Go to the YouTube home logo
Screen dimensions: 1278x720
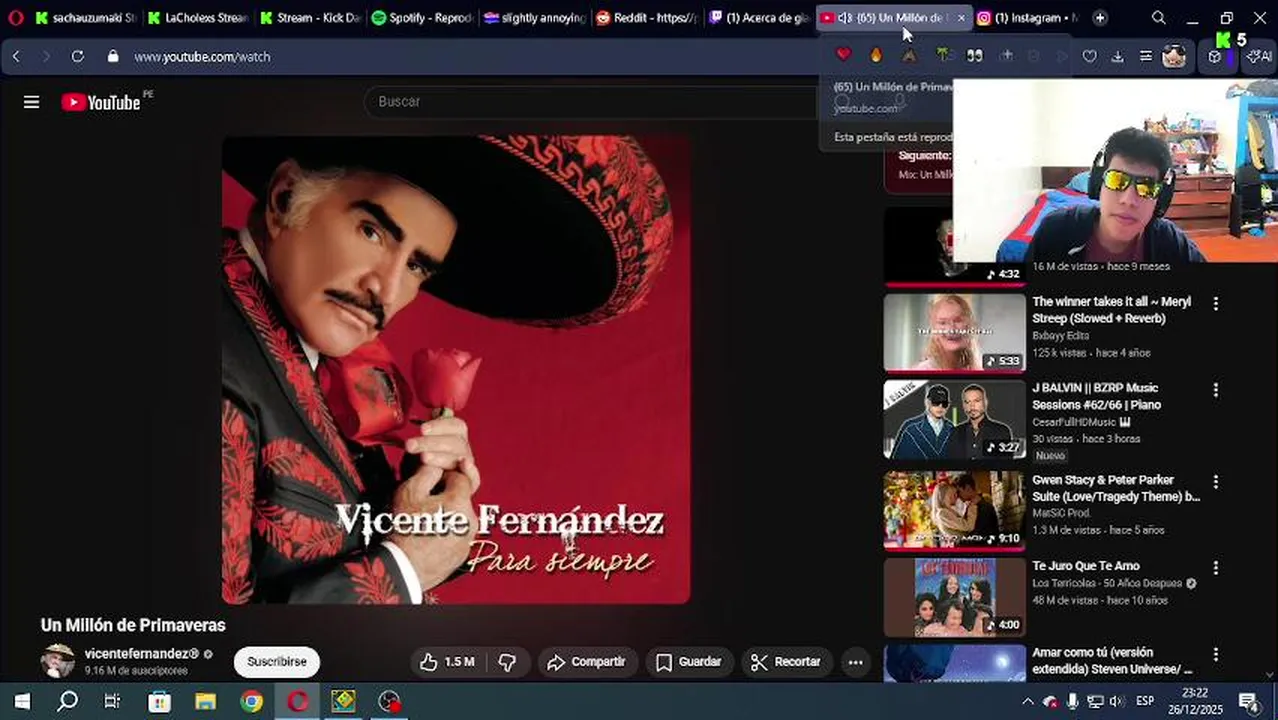coord(101,102)
